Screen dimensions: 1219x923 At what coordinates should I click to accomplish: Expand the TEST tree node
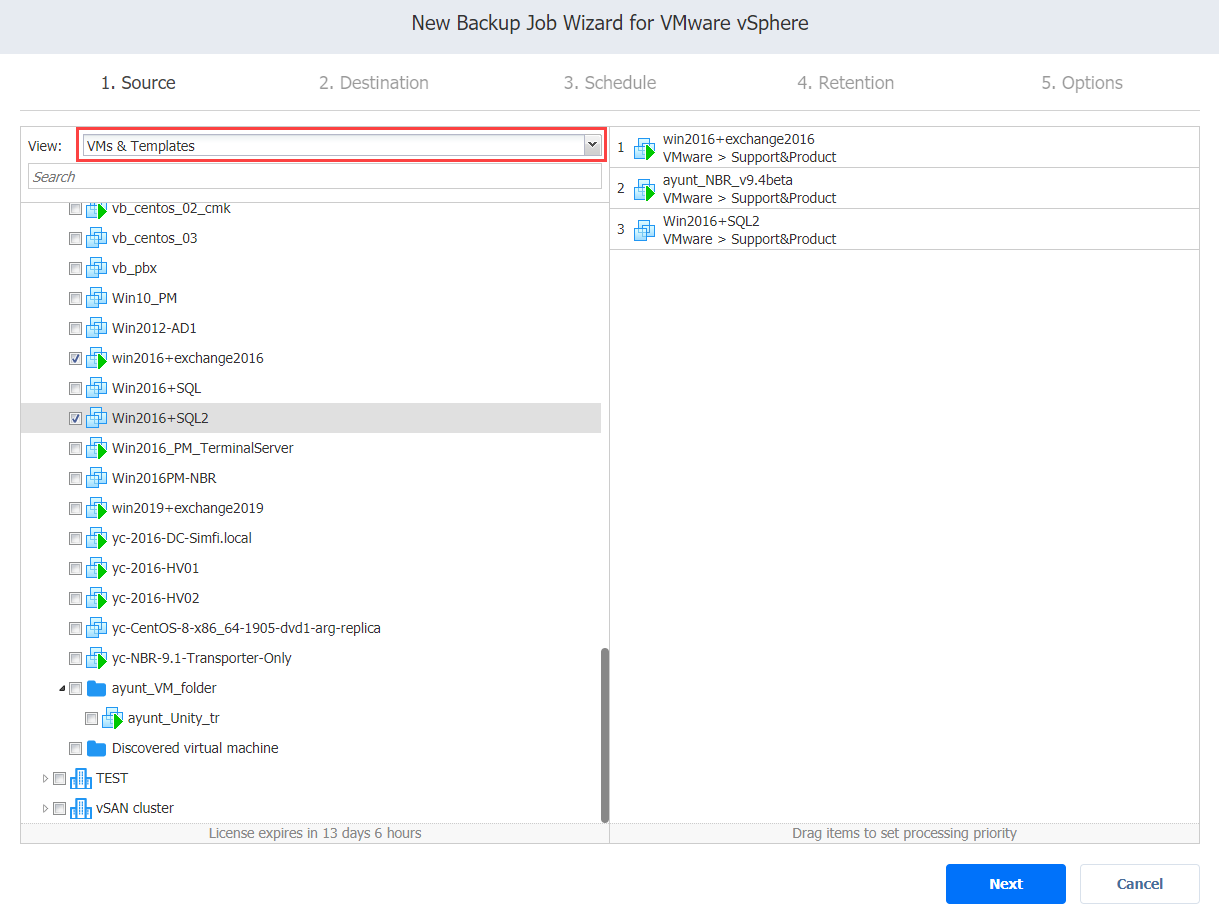[x=45, y=778]
